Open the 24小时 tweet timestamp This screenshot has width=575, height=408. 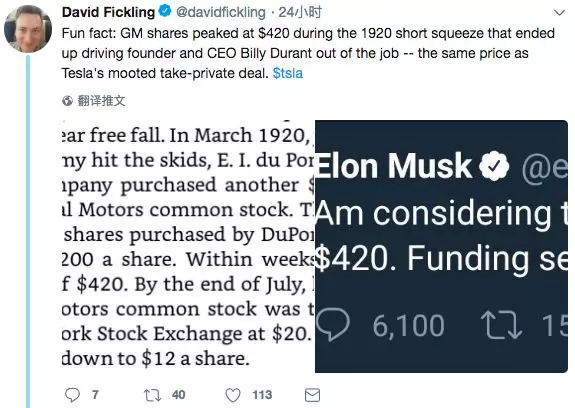point(300,12)
